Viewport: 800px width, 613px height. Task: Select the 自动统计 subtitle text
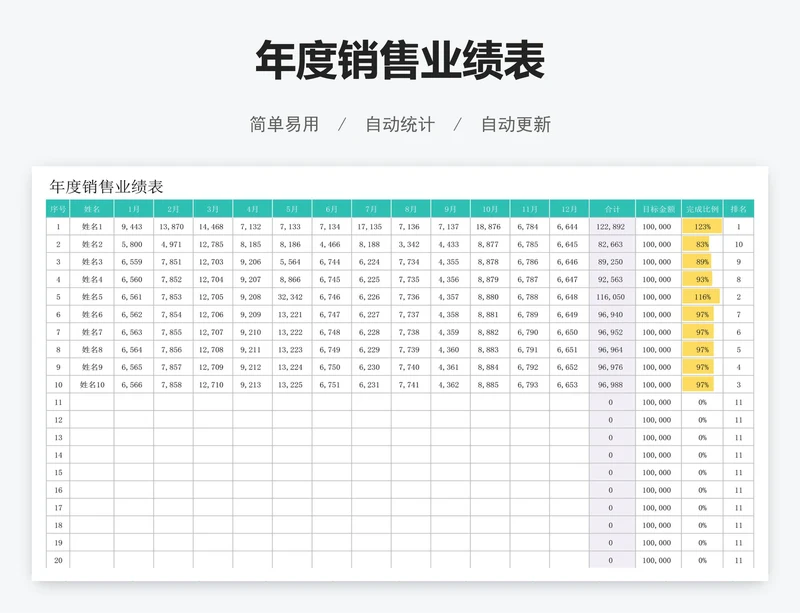[400, 124]
